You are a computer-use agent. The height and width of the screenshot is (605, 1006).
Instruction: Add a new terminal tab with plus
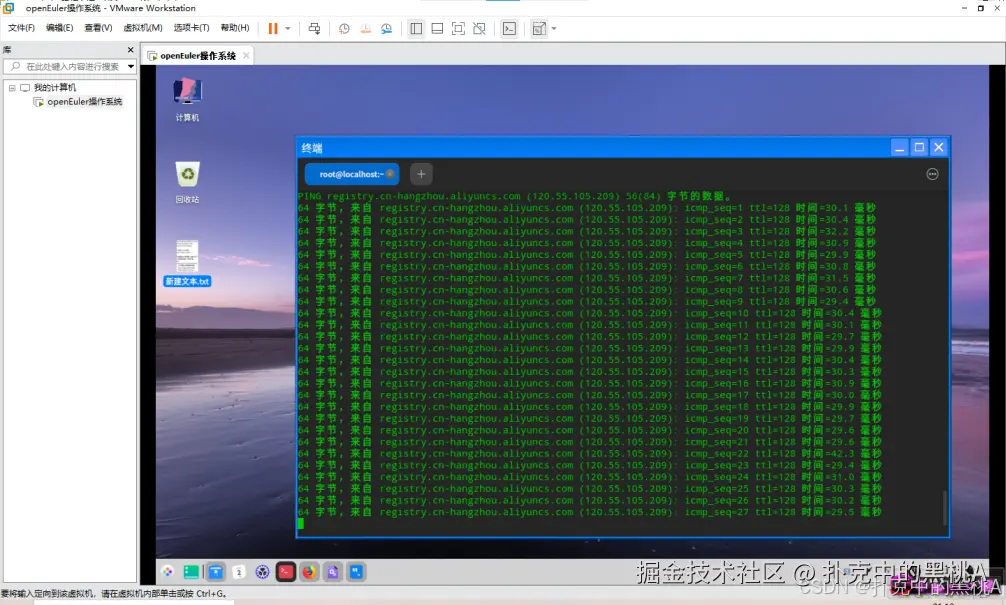(421, 174)
